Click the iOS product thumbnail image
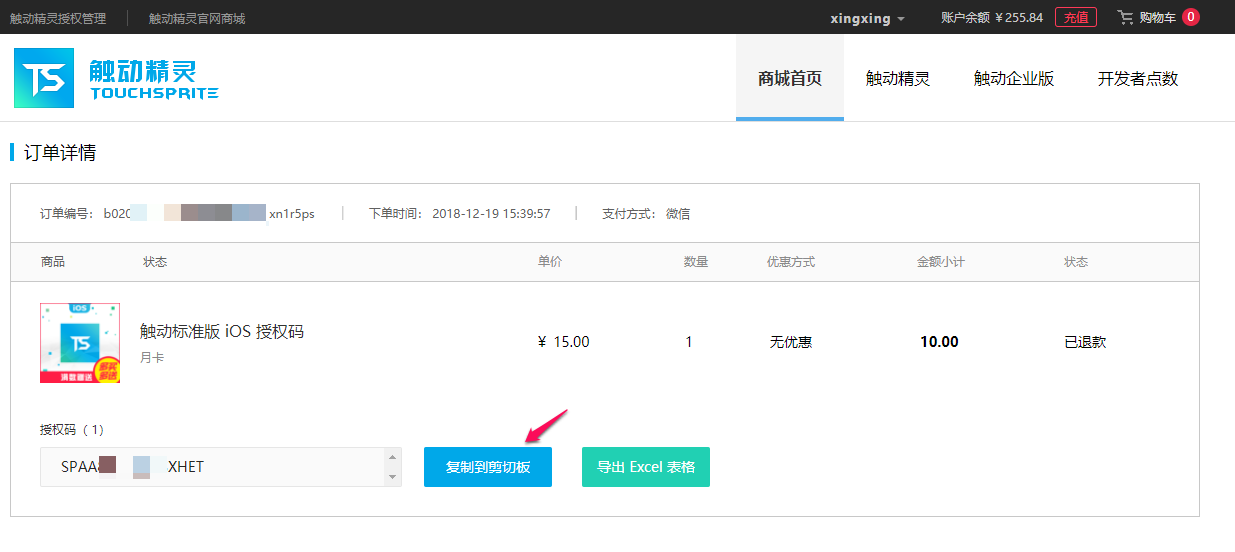Viewport: 1235px width, 552px height. click(x=80, y=343)
